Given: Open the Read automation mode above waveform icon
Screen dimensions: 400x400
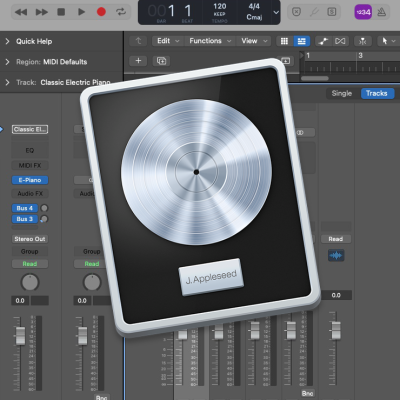Looking at the screenshot, I should [336, 239].
